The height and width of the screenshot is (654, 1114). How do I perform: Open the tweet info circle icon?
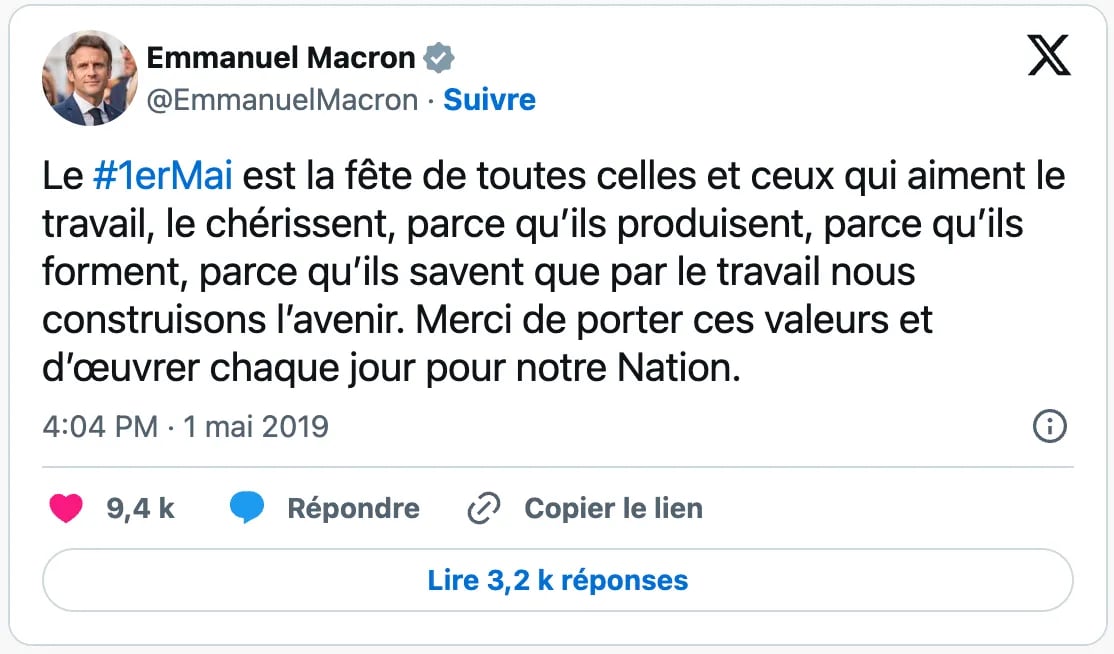[1049, 427]
